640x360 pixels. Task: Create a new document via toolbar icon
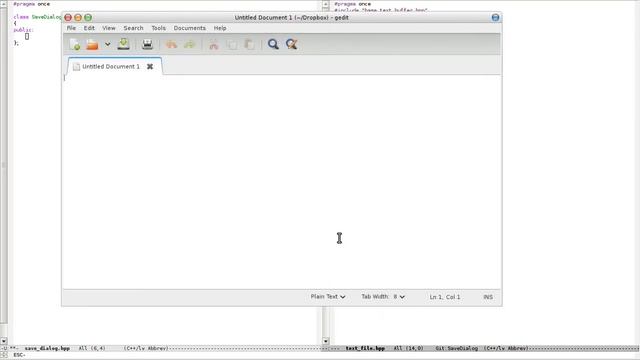click(x=75, y=44)
